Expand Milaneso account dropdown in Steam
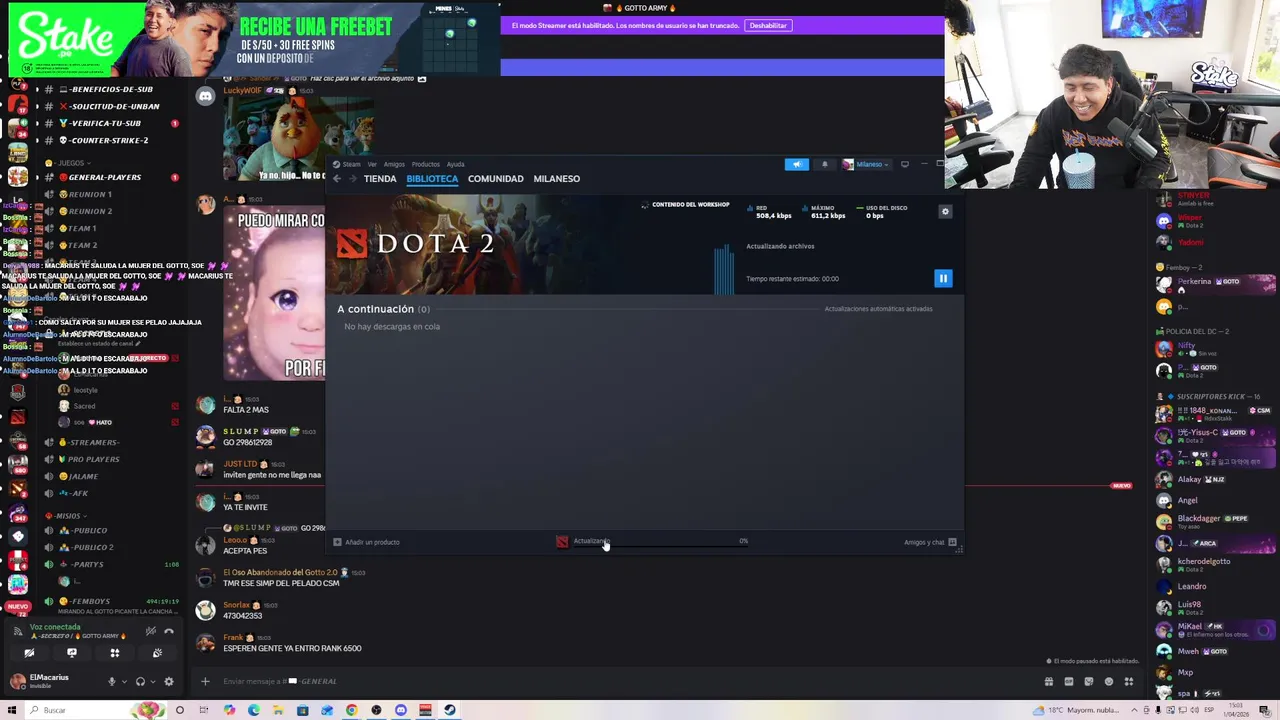 [x=867, y=164]
